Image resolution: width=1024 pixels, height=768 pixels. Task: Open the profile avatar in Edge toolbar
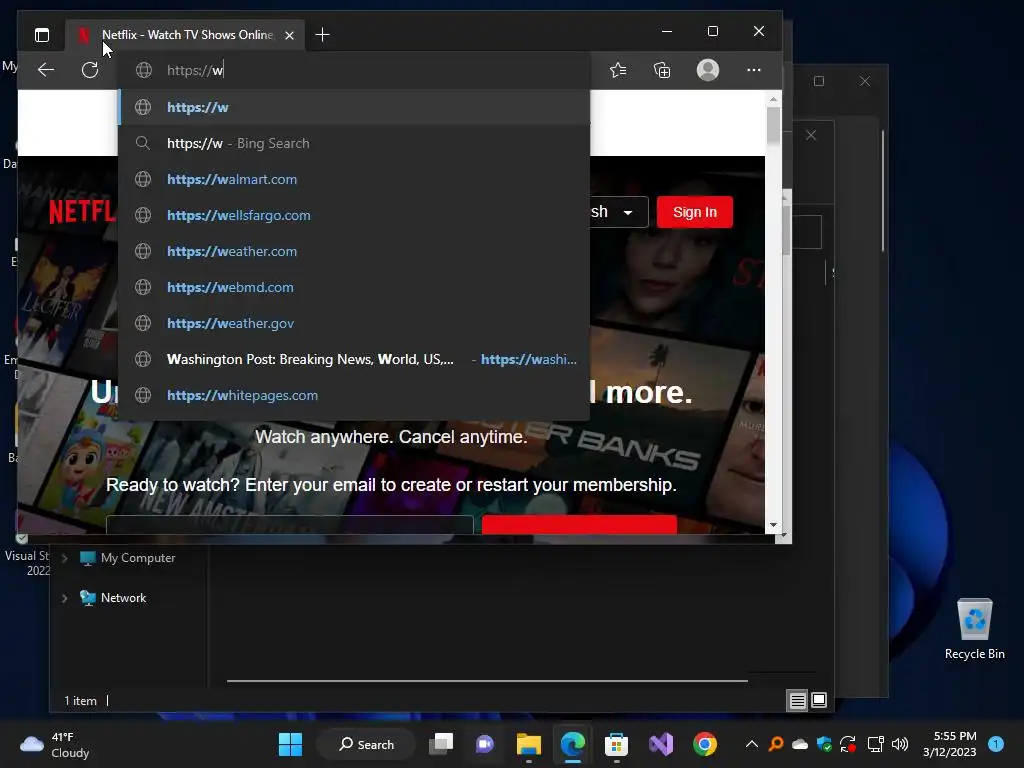708,70
